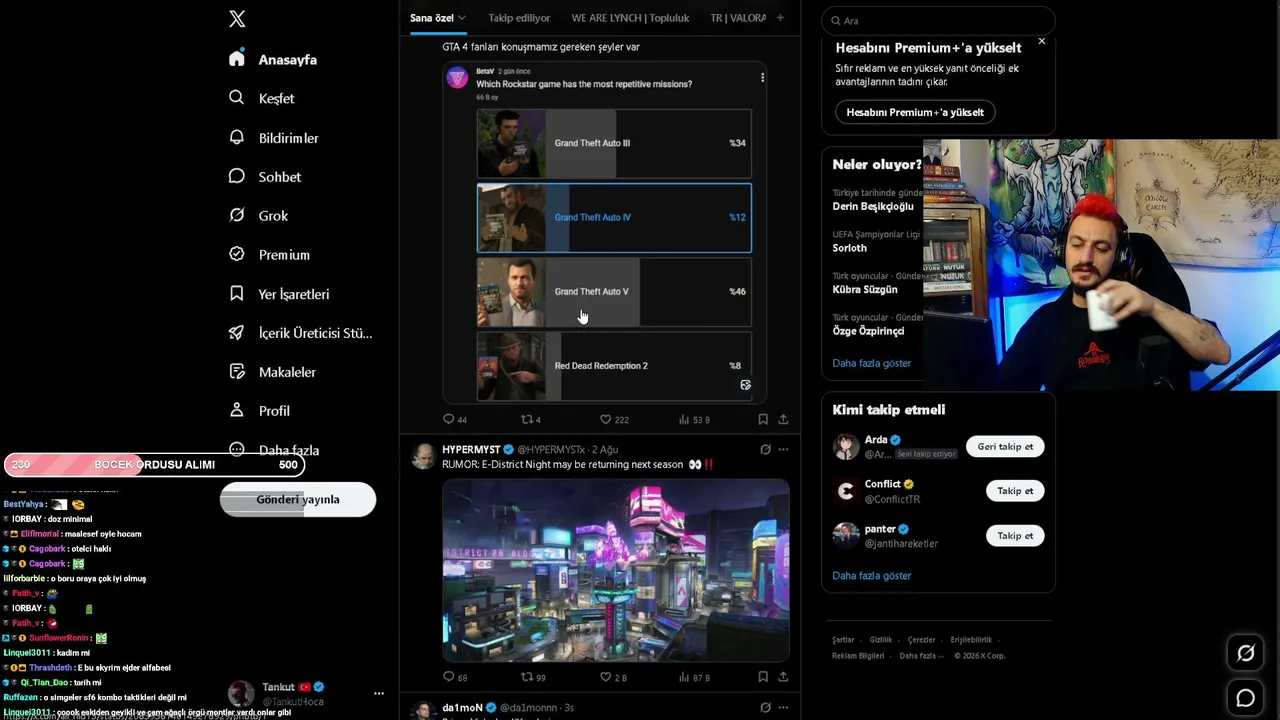The image size is (1280, 720).
Task: View analytics showing 53 B views
Action: pyautogui.click(x=694, y=420)
